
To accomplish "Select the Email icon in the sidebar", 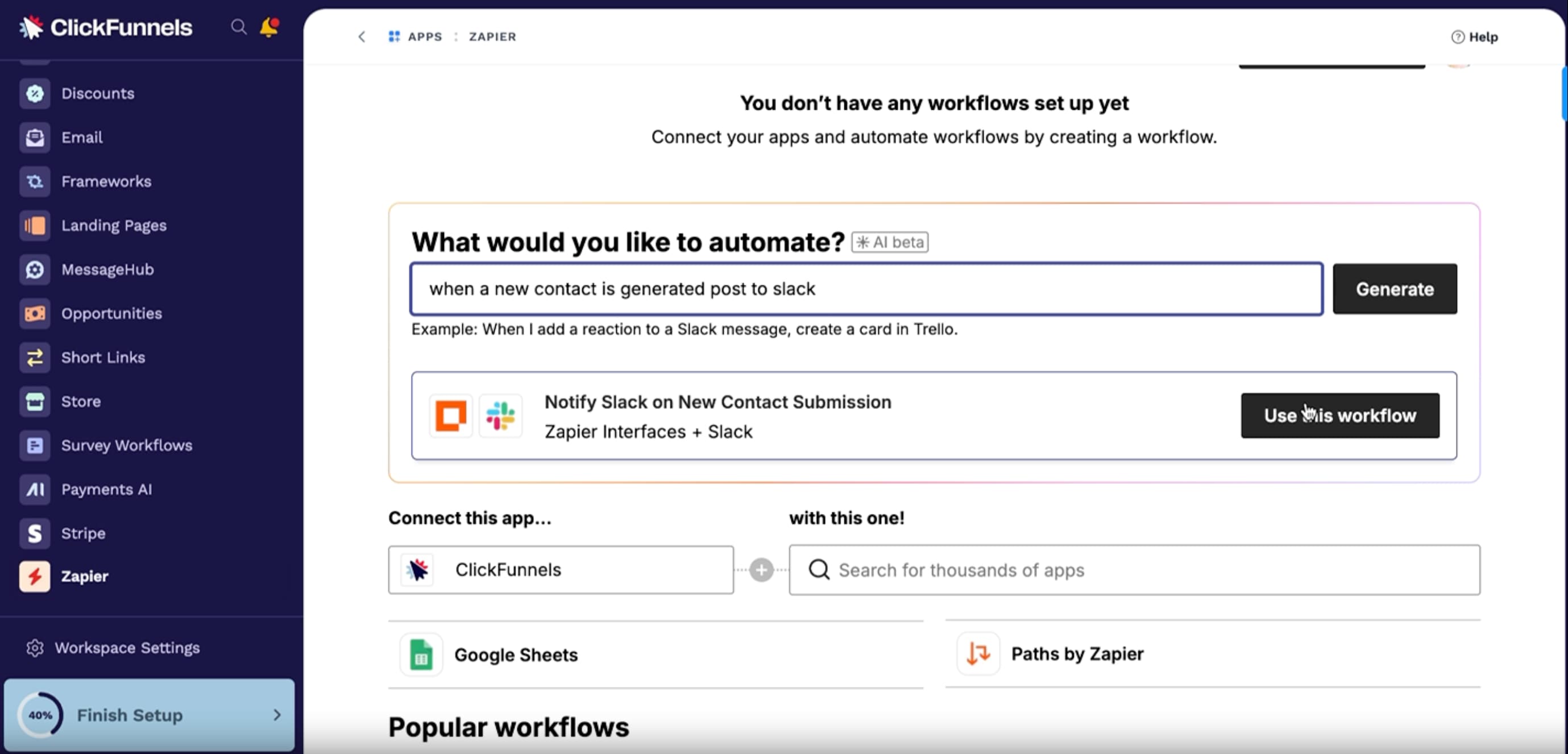I will tap(35, 137).
